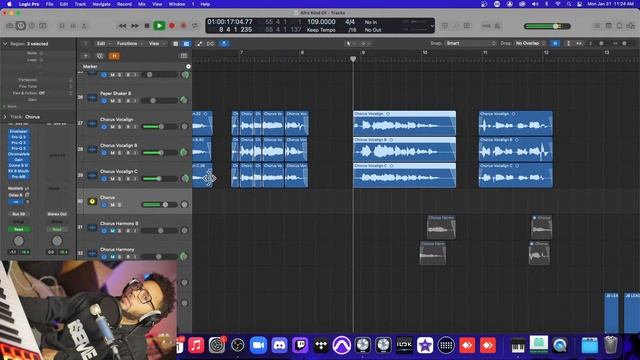Stop the transport
640x360 pixels.
coord(147,26)
